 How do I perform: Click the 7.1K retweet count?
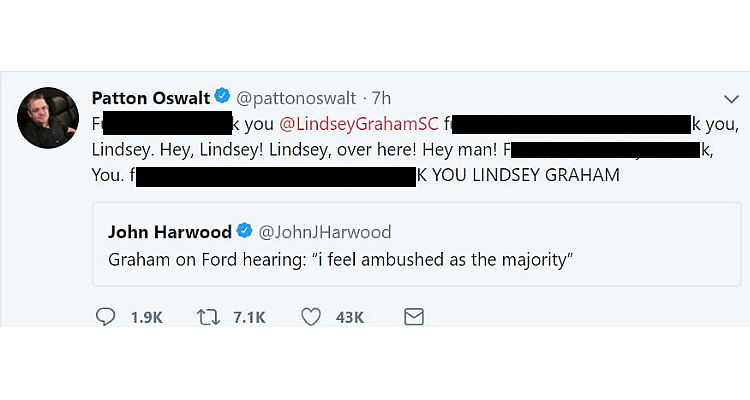pyautogui.click(x=249, y=317)
